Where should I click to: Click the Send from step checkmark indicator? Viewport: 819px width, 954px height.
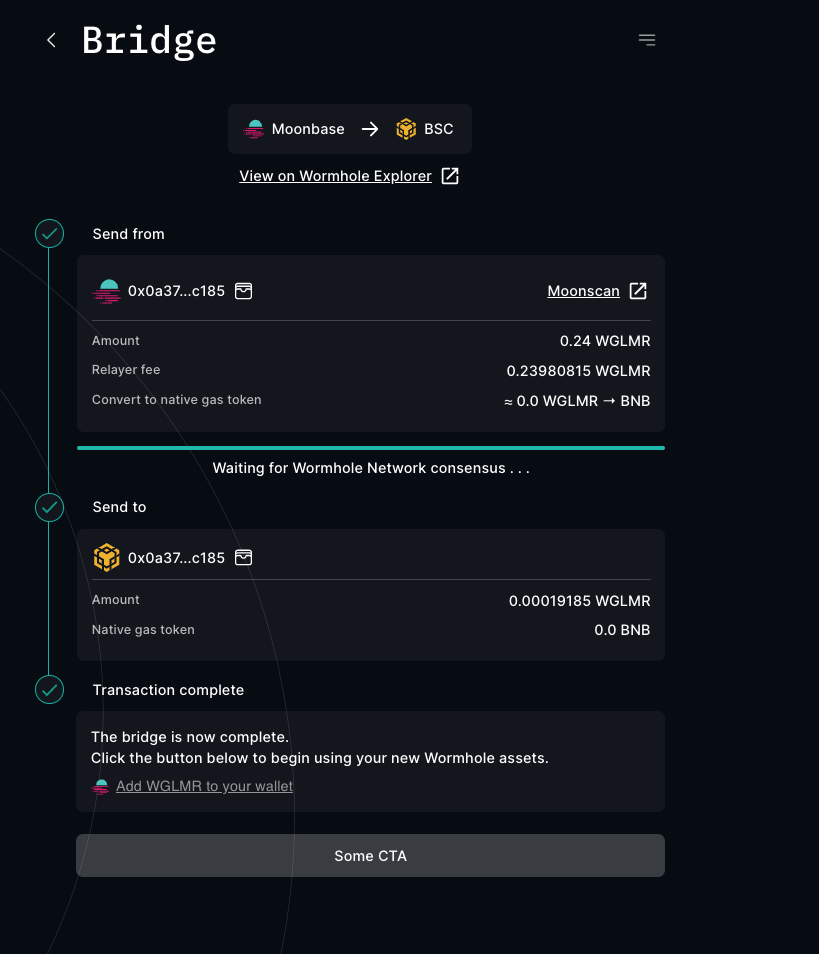pos(49,233)
